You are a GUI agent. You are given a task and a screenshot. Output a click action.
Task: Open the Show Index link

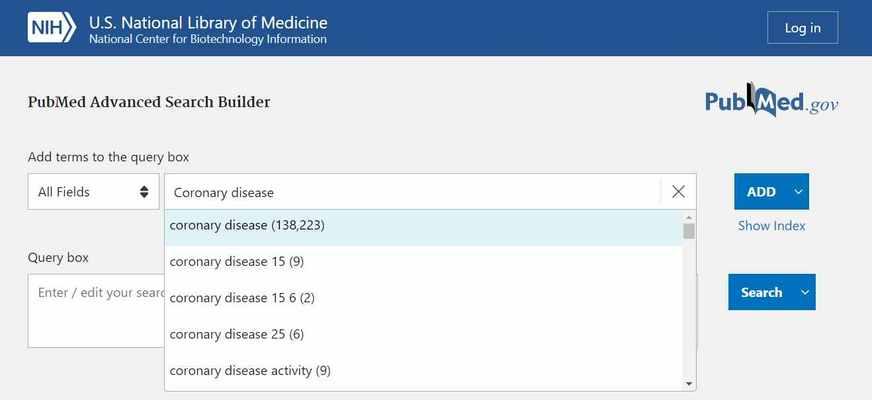click(771, 226)
